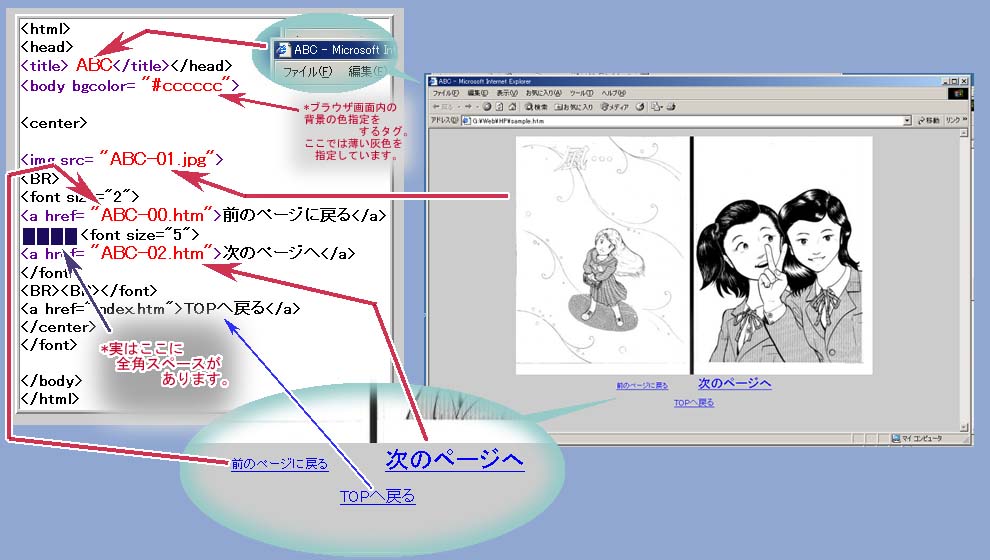The image size is (990, 560).
Task: Click the manga image of two girls
Action: coord(783,255)
